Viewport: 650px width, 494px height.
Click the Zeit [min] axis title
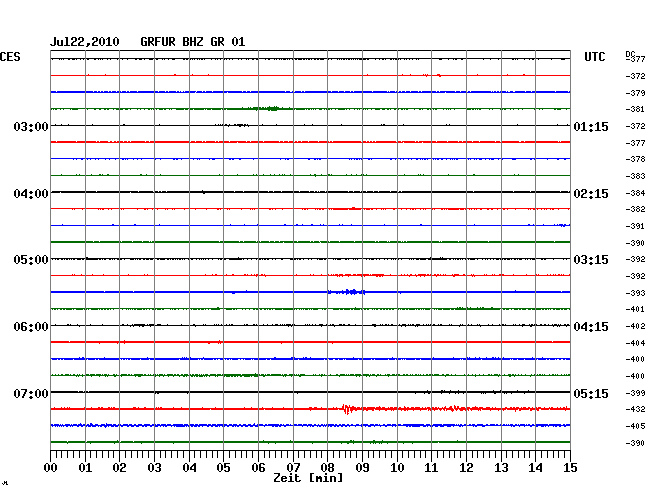pyautogui.click(x=308, y=478)
